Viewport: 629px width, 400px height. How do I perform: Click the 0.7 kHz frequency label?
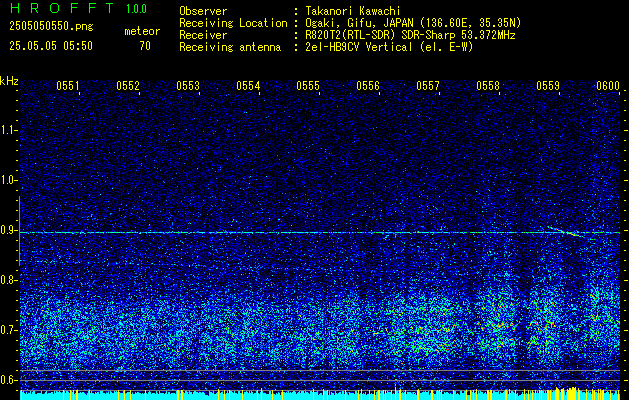point(8,330)
